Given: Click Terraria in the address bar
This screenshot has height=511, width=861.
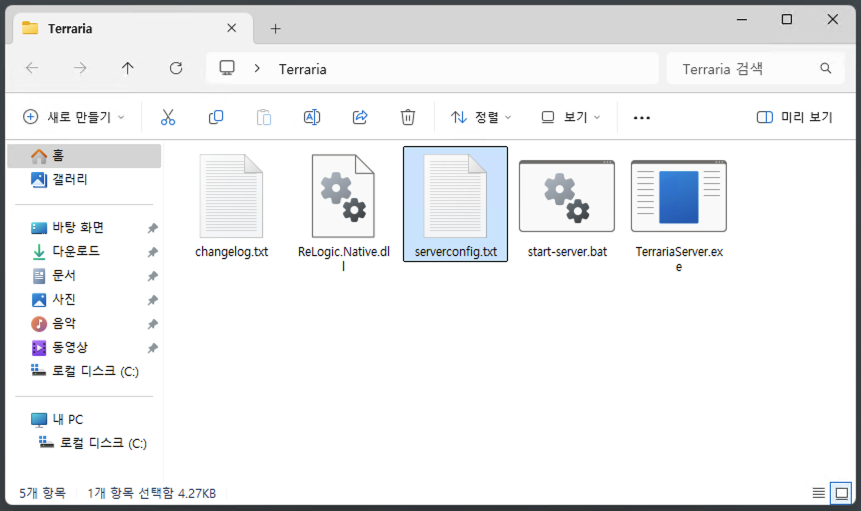Looking at the screenshot, I should (x=303, y=69).
